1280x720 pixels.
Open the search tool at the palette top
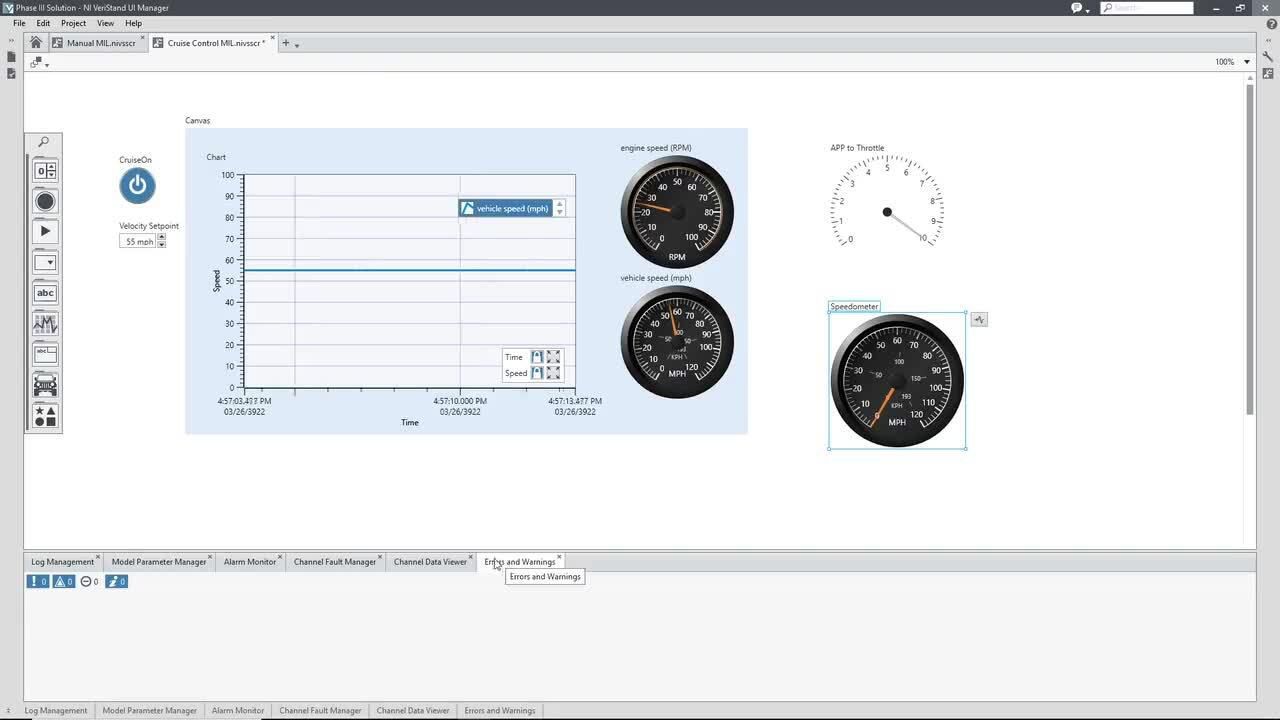click(x=44, y=141)
